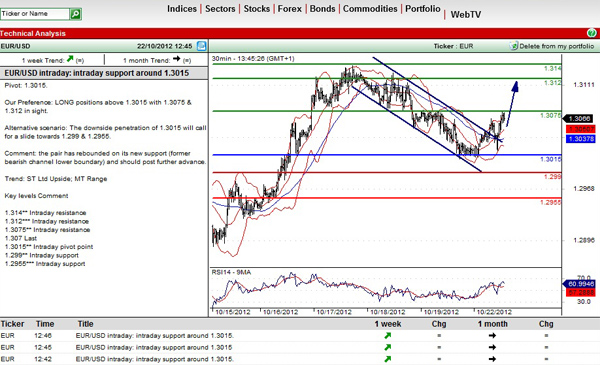Click the green 1 week arrow in 12:42 row
Image resolution: width=600 pixels, height=365 pixels.
point(388,359)
